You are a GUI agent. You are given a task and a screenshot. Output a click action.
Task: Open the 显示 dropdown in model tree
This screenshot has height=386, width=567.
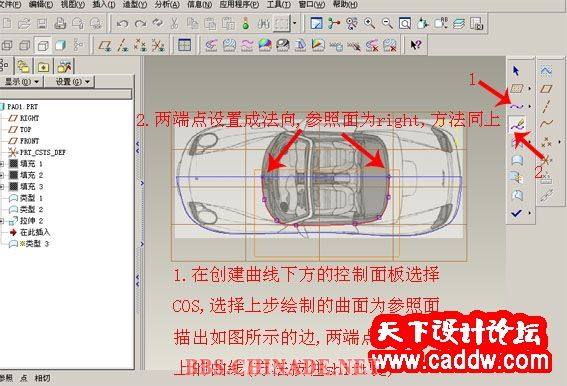(x=22, y=82)
